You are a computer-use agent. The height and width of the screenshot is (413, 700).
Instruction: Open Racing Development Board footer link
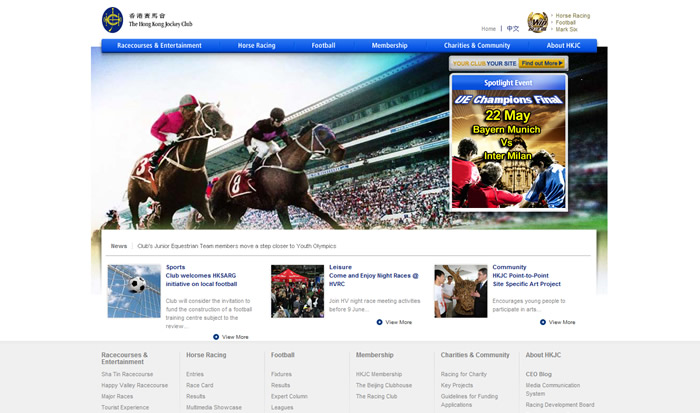point(560,405)
